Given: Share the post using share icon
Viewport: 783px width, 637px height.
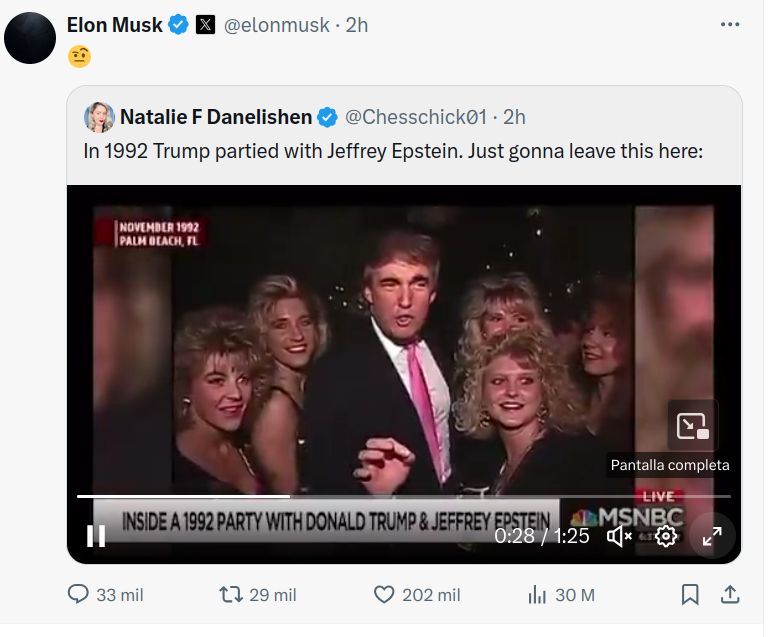Looking at the screenshot, I should click(730, 595).
